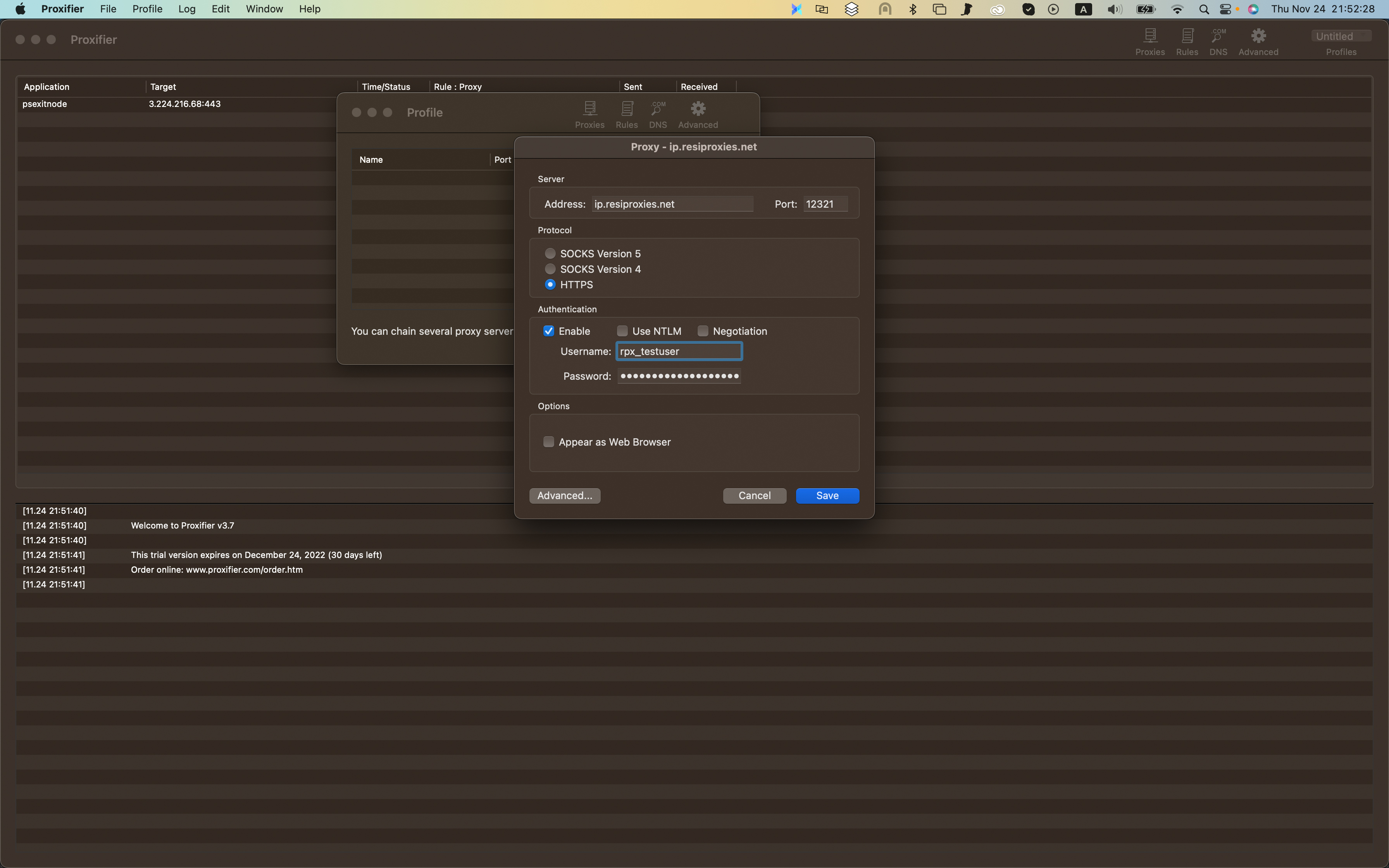Screen dimensions: 1389x868
Task: Open the Untitled profiles dropdown
Action: click(x=1341, y=36)
